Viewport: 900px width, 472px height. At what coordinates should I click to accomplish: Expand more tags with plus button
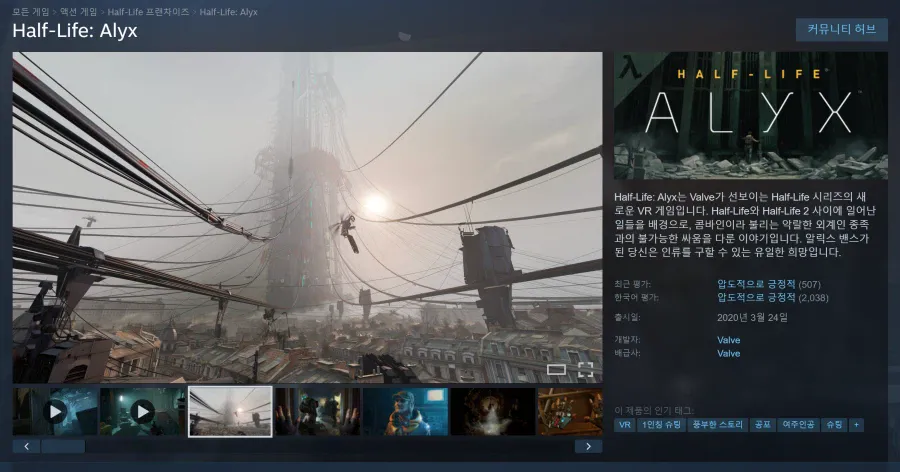[856, 425]
